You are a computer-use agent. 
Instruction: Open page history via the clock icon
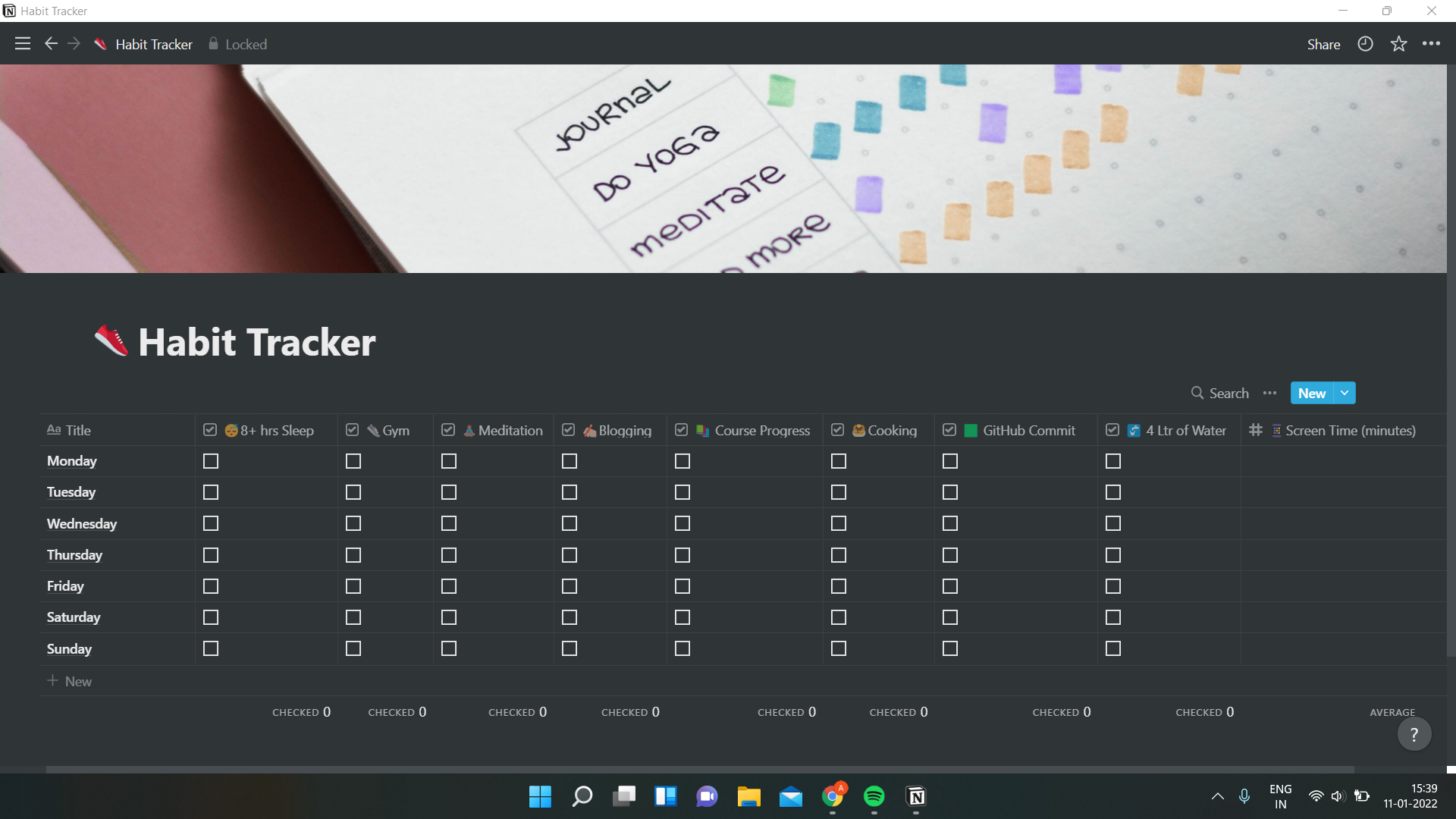[x=1364, y=43]
